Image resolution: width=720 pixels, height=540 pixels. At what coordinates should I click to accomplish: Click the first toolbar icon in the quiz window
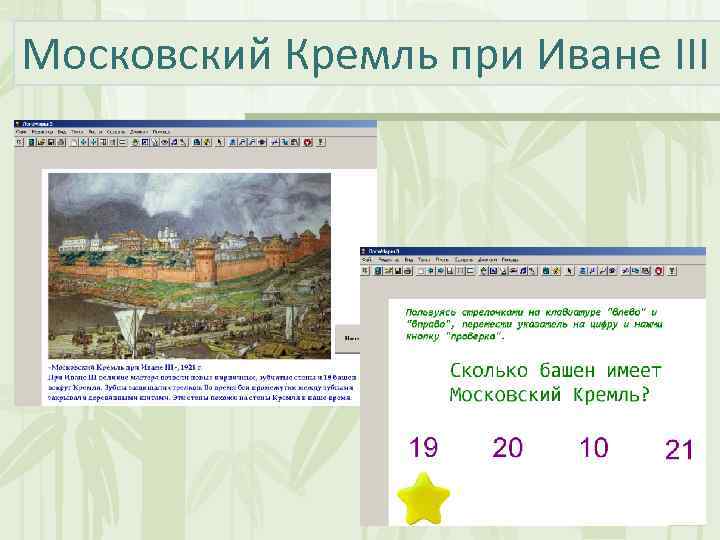(365, 270)
